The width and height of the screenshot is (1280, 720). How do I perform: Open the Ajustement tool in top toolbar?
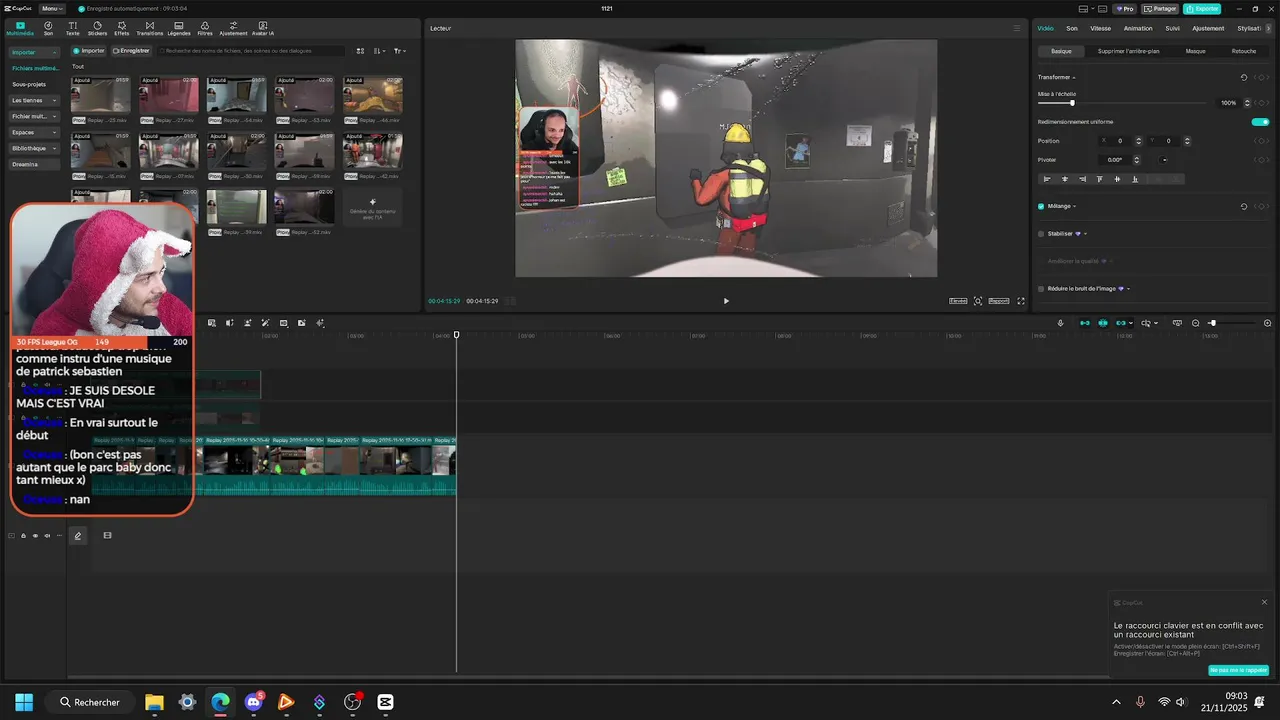pyautogui.click(x=233, y=28)
